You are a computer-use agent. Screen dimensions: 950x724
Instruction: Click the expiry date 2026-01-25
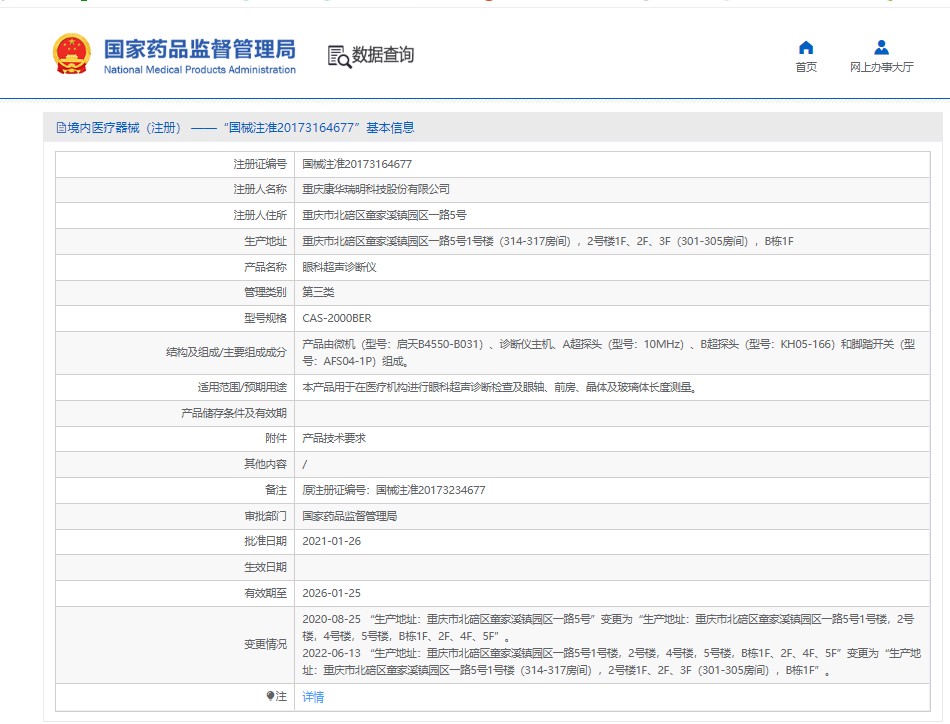coord(331,593)
